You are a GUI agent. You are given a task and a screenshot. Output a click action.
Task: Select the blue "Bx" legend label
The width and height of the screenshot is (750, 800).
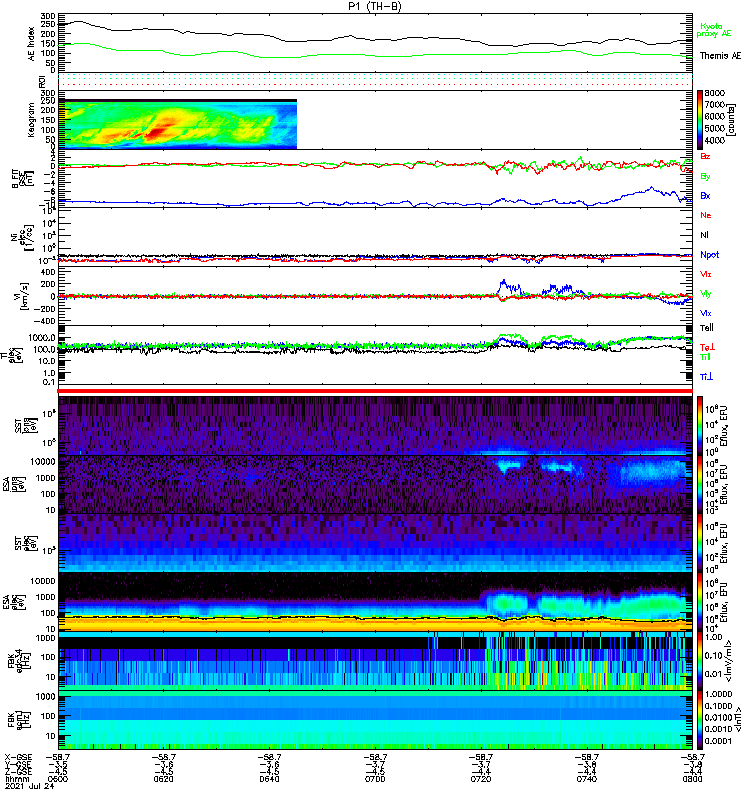point(705,196)
